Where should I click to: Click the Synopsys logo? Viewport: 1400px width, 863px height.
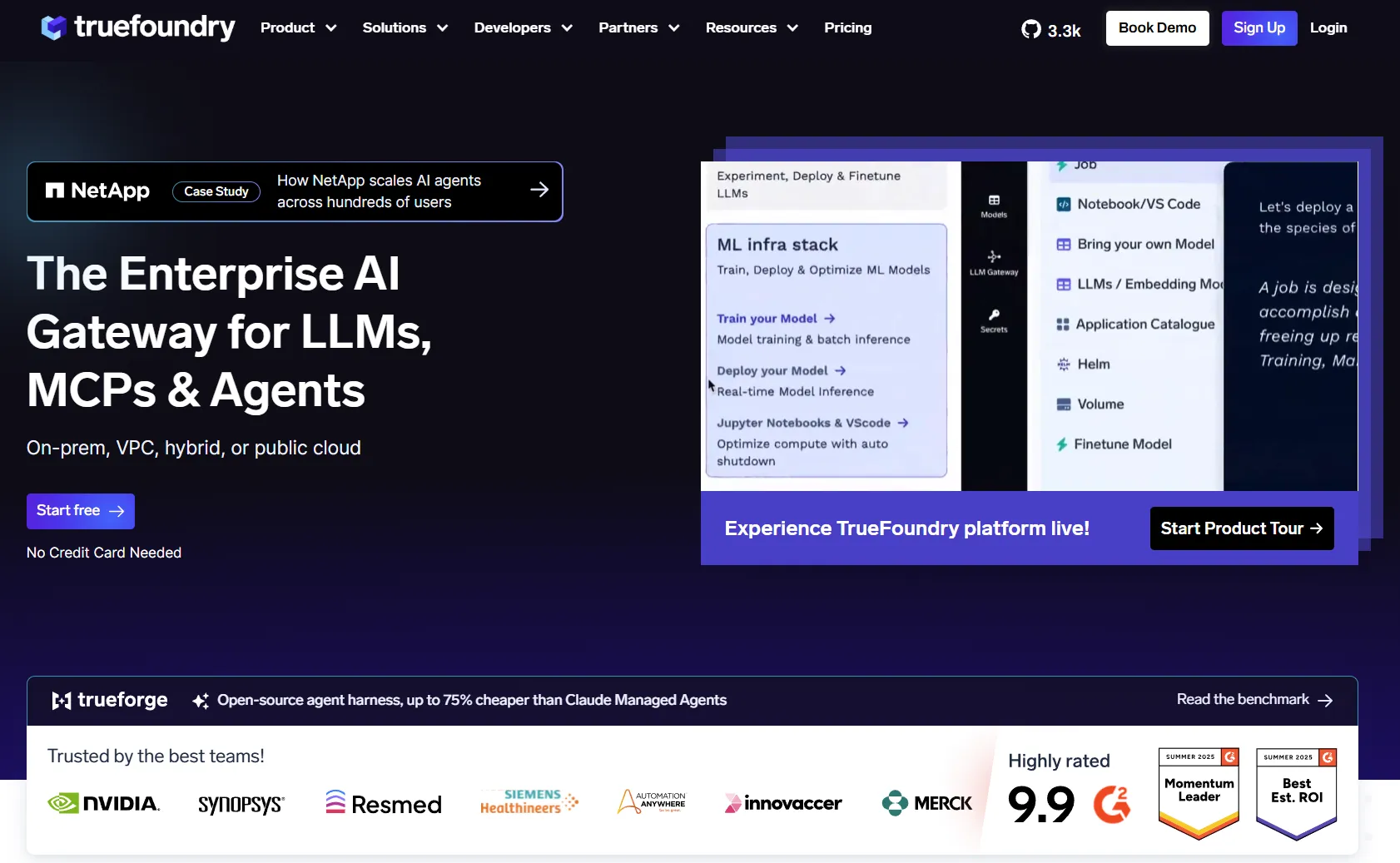tap(241, 804)
